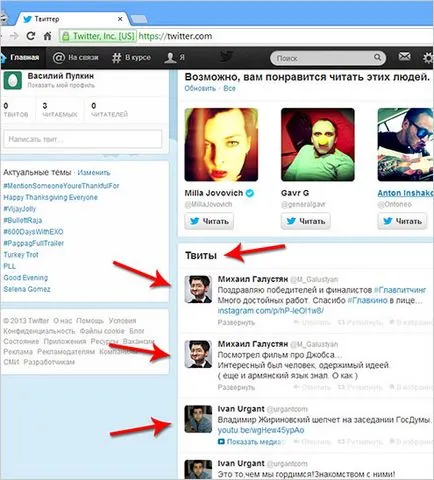Follow Gavr G with Читать button

click(x=305, y=221)
